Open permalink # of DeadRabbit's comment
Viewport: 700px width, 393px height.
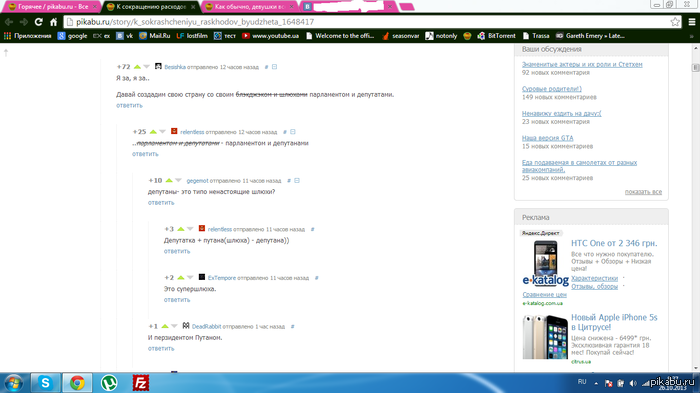click(x=292, y=326)
